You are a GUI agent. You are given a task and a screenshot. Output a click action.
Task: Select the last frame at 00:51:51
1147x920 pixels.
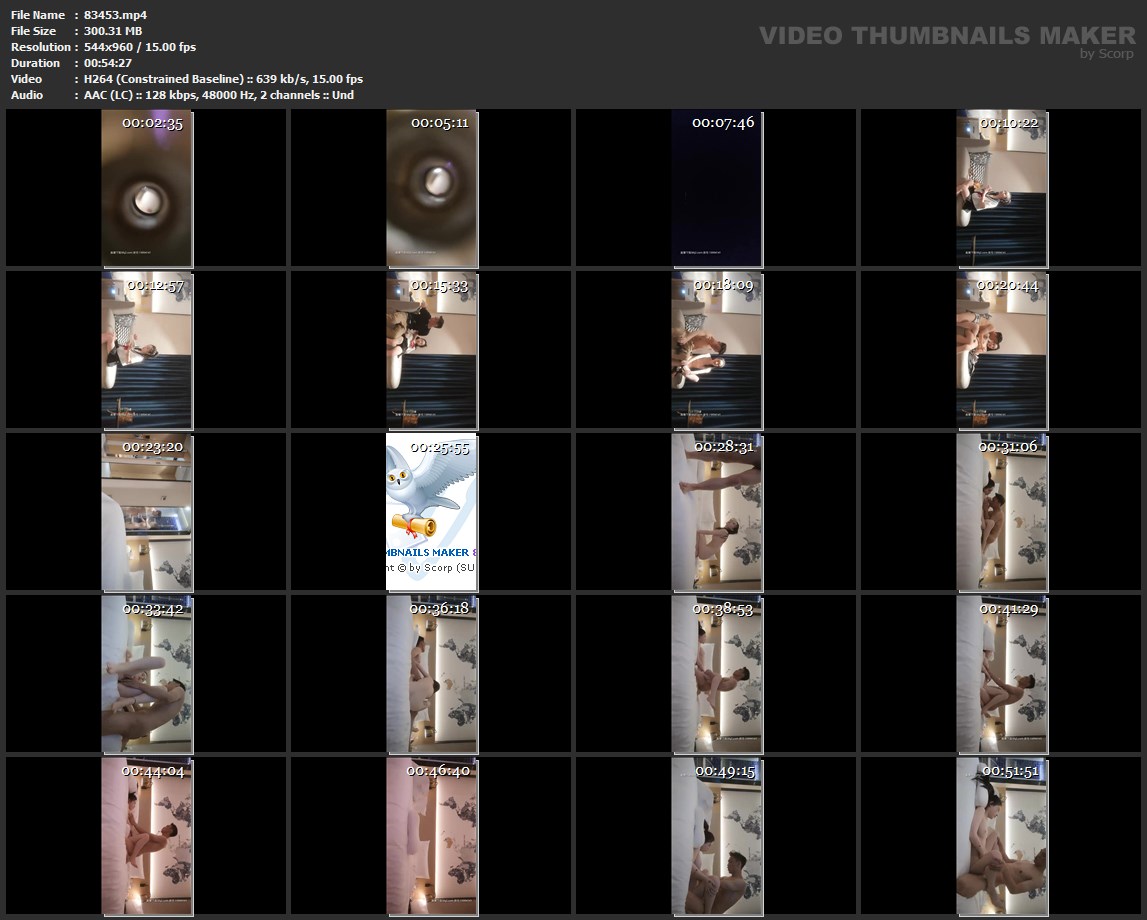tap(1002, 837)
